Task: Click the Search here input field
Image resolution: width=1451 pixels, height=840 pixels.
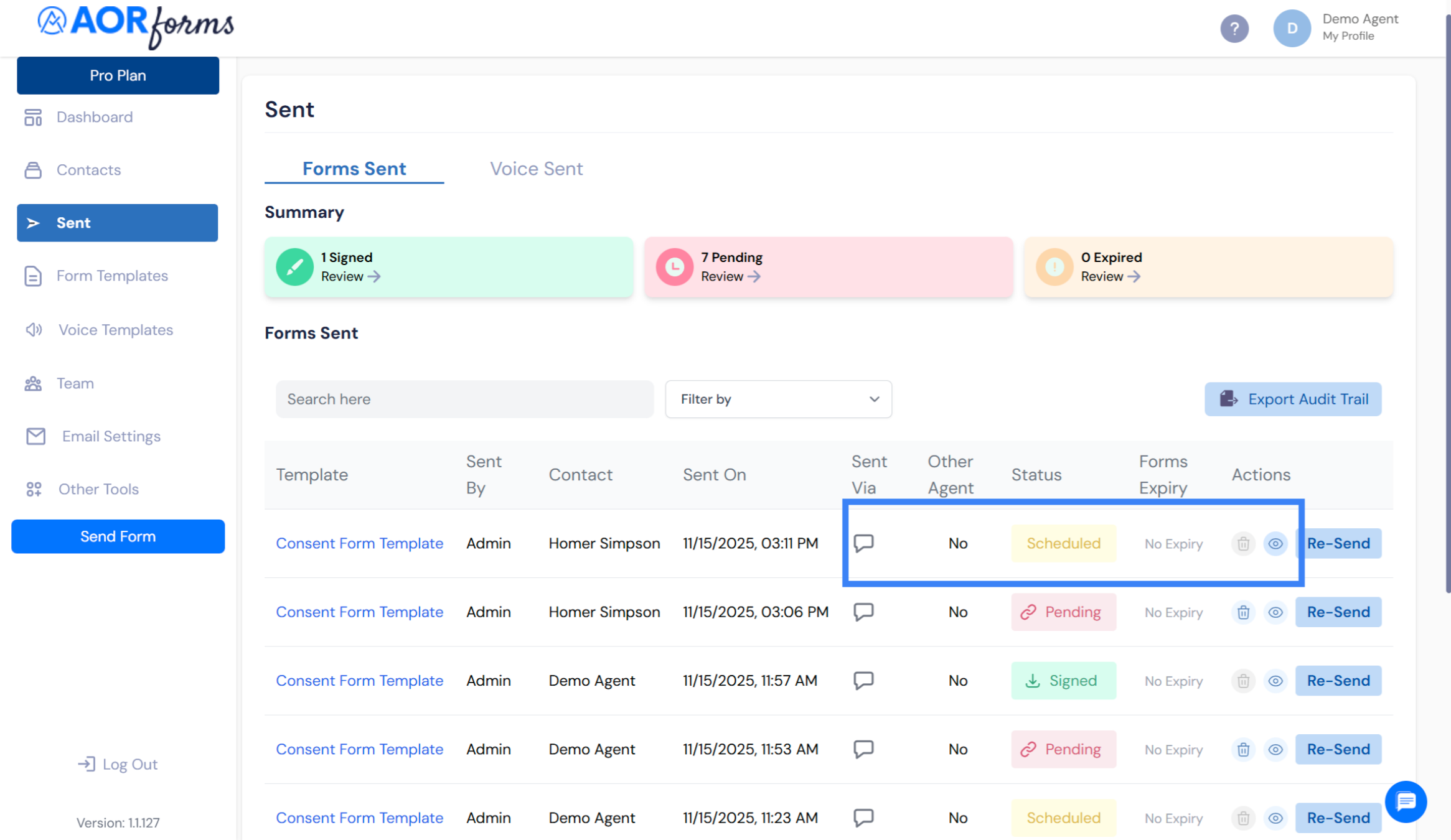Action: pos(464,399)
